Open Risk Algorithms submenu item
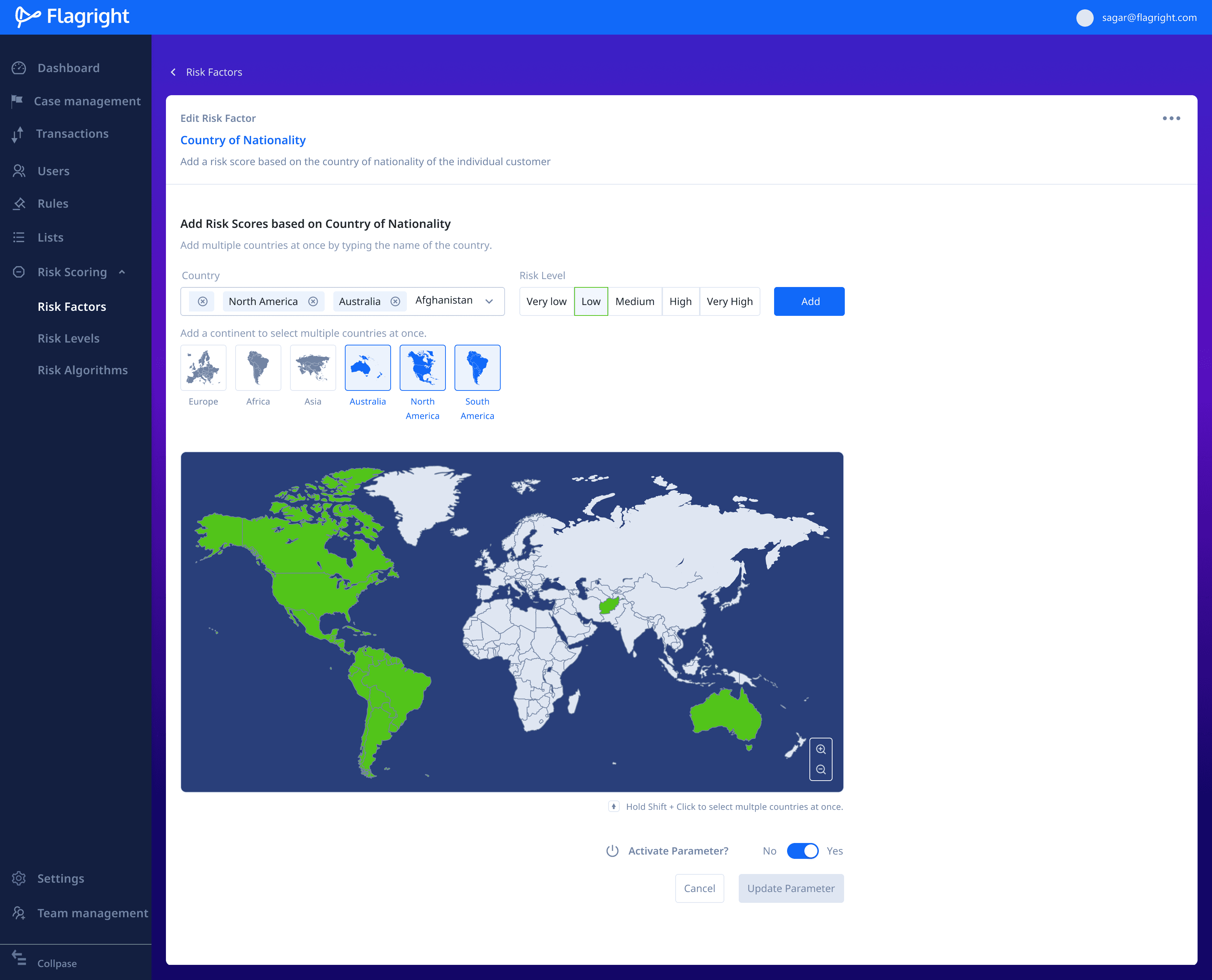1212x980 pixels. tap(83, 370)
